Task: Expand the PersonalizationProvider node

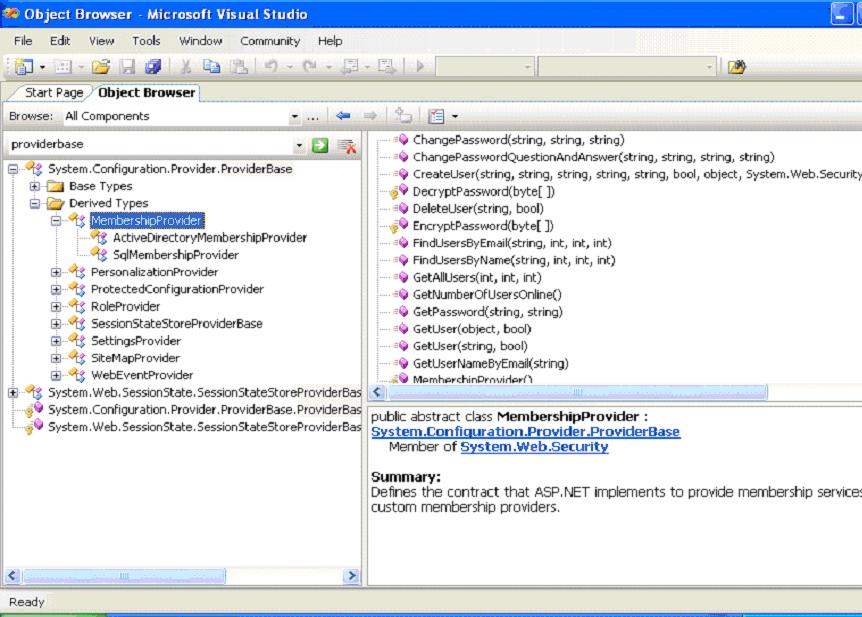Action: tap(56, 272)
